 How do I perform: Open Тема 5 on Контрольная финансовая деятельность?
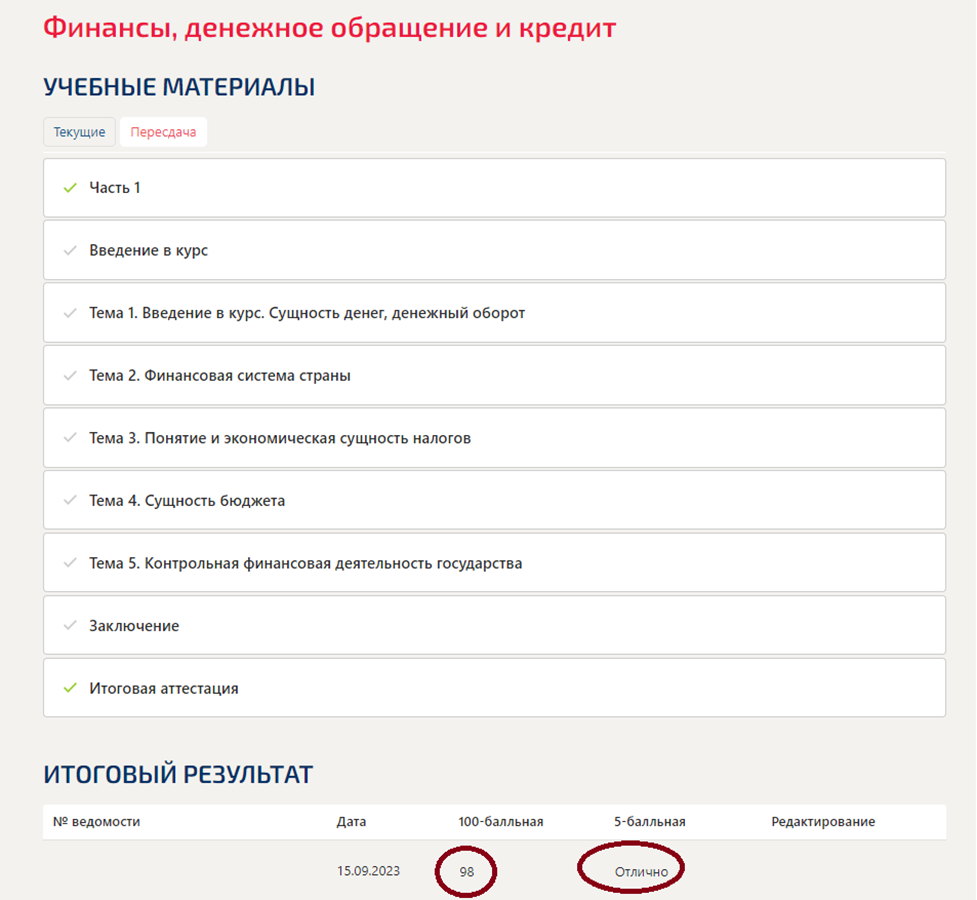[494, 563]
